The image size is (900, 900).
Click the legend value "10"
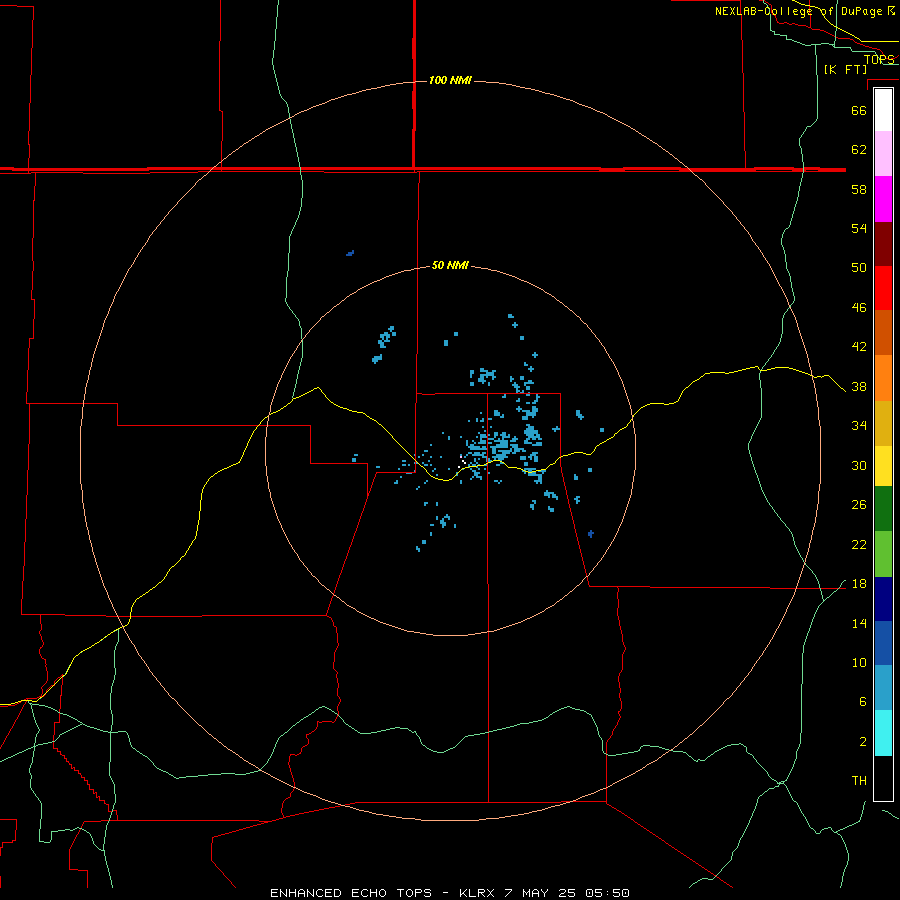click(x=859, y=662)
